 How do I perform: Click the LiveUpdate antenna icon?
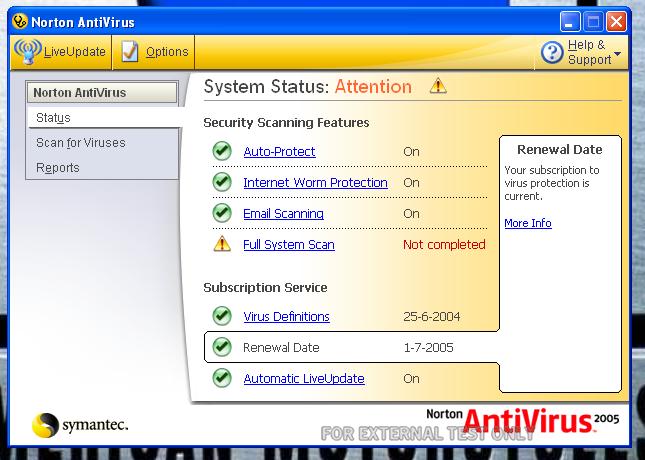[x=28, y=51]
